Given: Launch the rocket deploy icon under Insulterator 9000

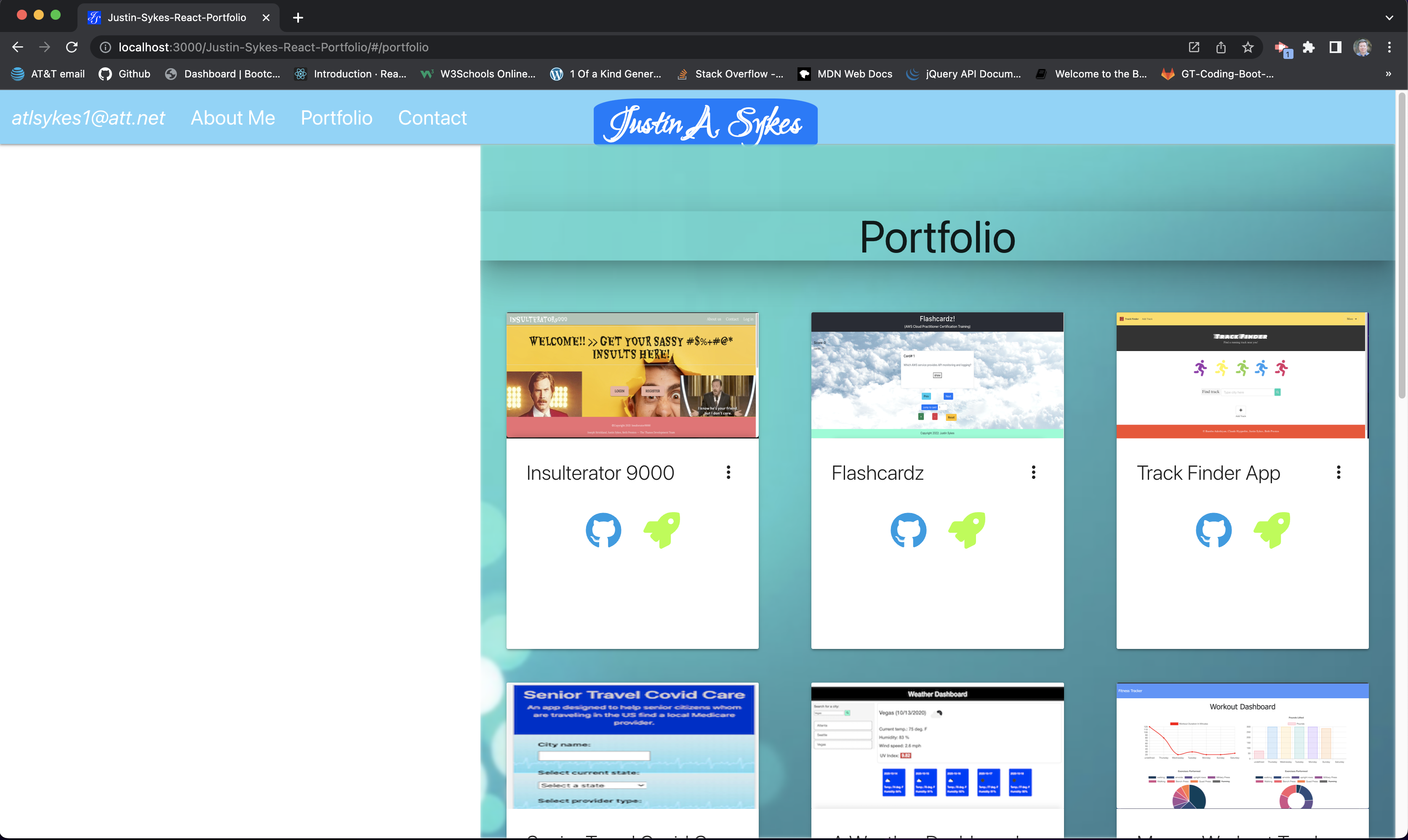Looking at the screenshot, I should pos(662,530).
